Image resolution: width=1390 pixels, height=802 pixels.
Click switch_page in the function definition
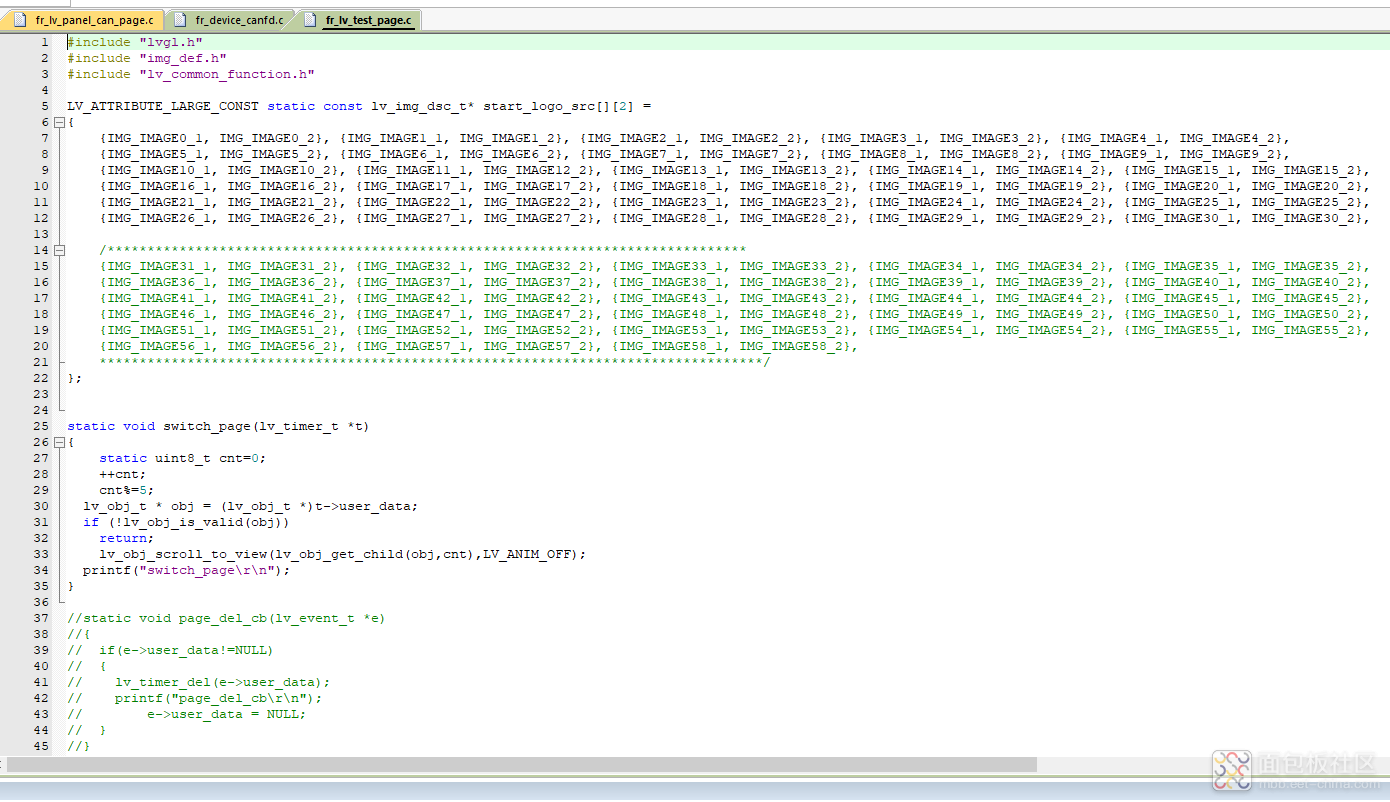tap(207, 426)
